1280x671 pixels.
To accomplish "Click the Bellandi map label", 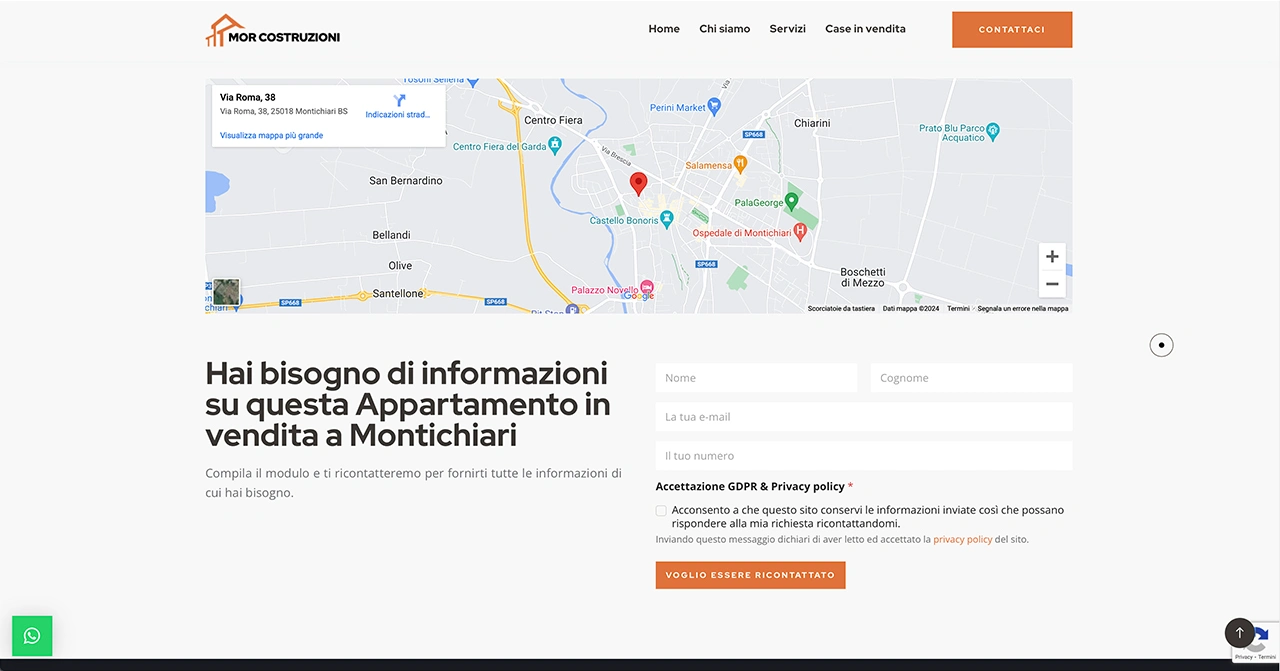I will coord(392,235).
